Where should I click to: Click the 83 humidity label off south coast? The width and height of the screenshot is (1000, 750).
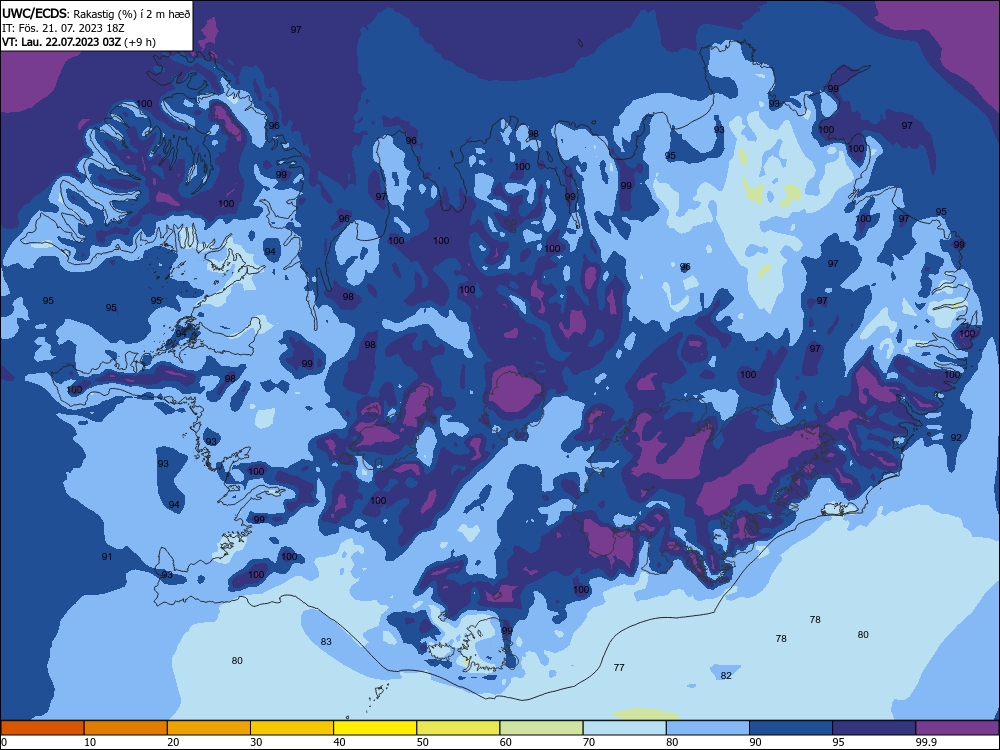pyautogui.click(x=326, y=642)
